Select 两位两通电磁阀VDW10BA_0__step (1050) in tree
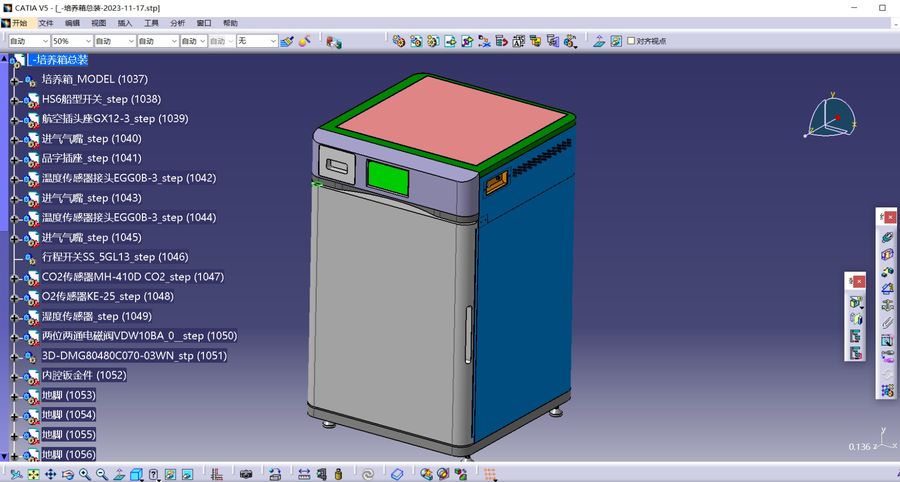The height and width of the screenshot is (482, 900). (139, 336)
